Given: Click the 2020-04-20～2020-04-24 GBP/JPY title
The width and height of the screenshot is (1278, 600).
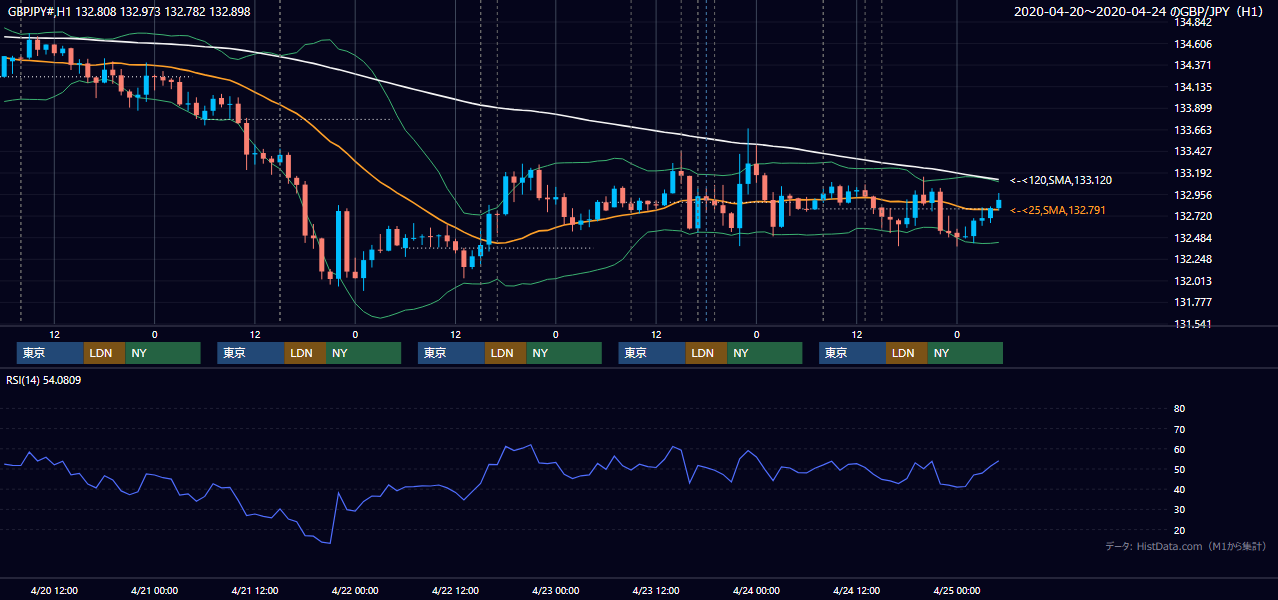Looking at the screenshot, I should [1139, 12].
